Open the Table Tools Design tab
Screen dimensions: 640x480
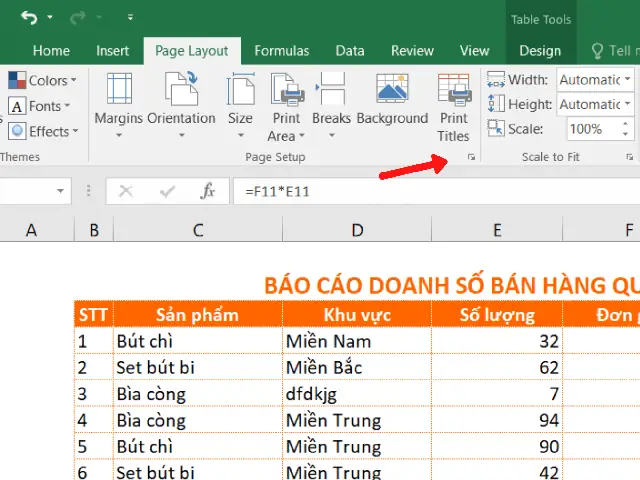540,51
